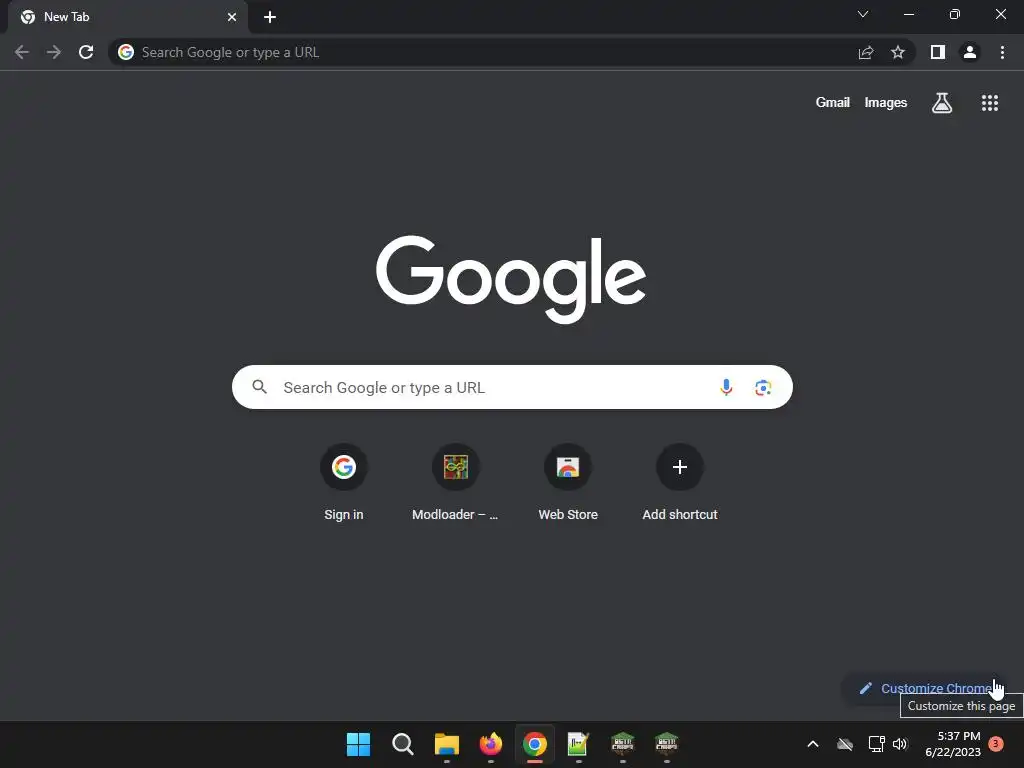Open the Images link

tap(886, 103)
